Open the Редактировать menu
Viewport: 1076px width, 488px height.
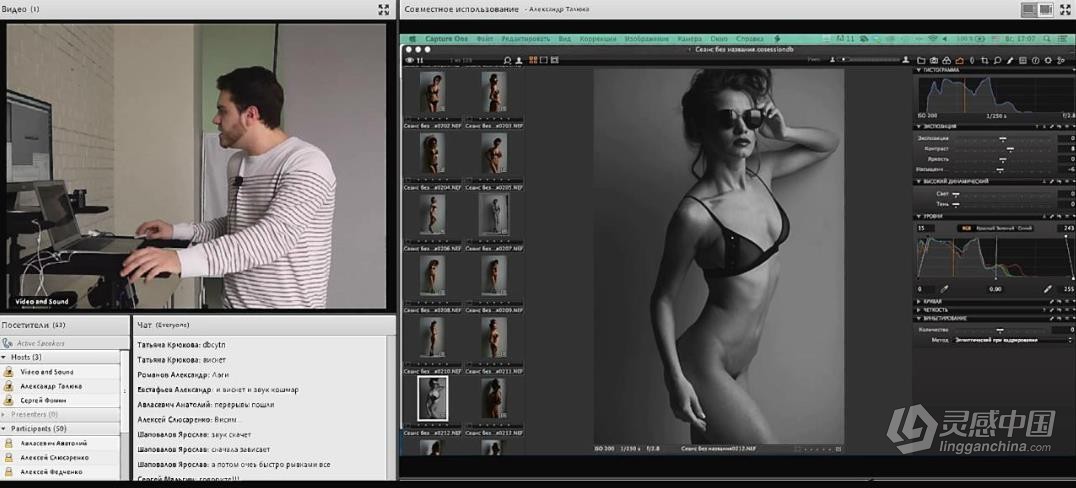point(526,39)
